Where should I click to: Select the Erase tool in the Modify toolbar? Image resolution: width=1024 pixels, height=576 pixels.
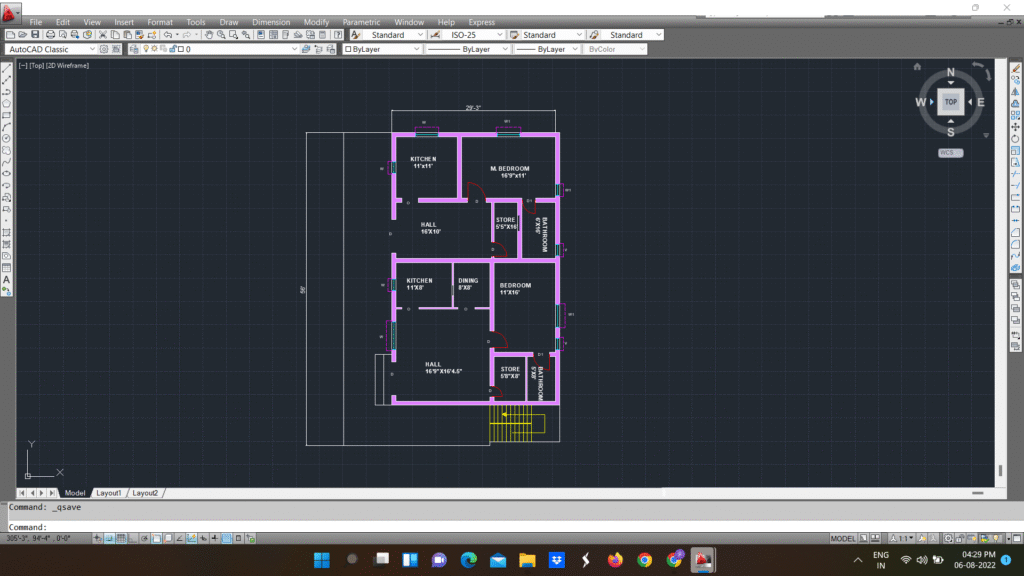(1016, 69)
